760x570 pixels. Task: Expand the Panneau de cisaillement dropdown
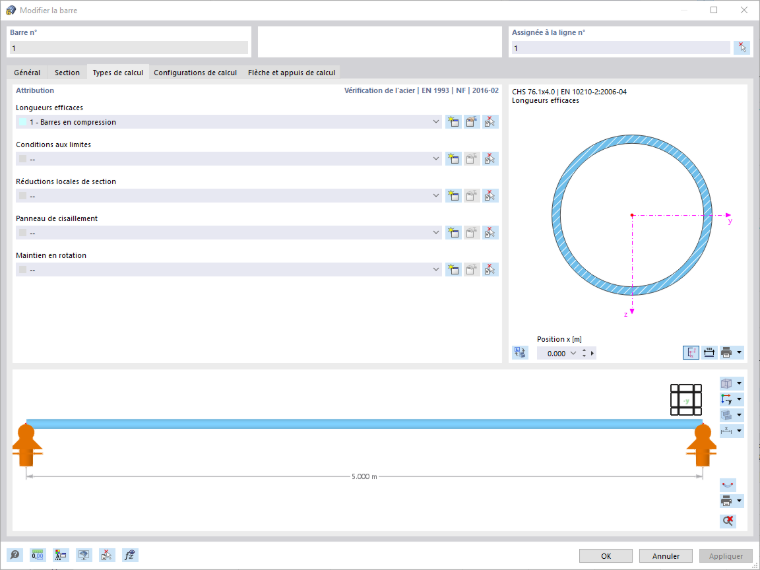(x=436, y=233)
